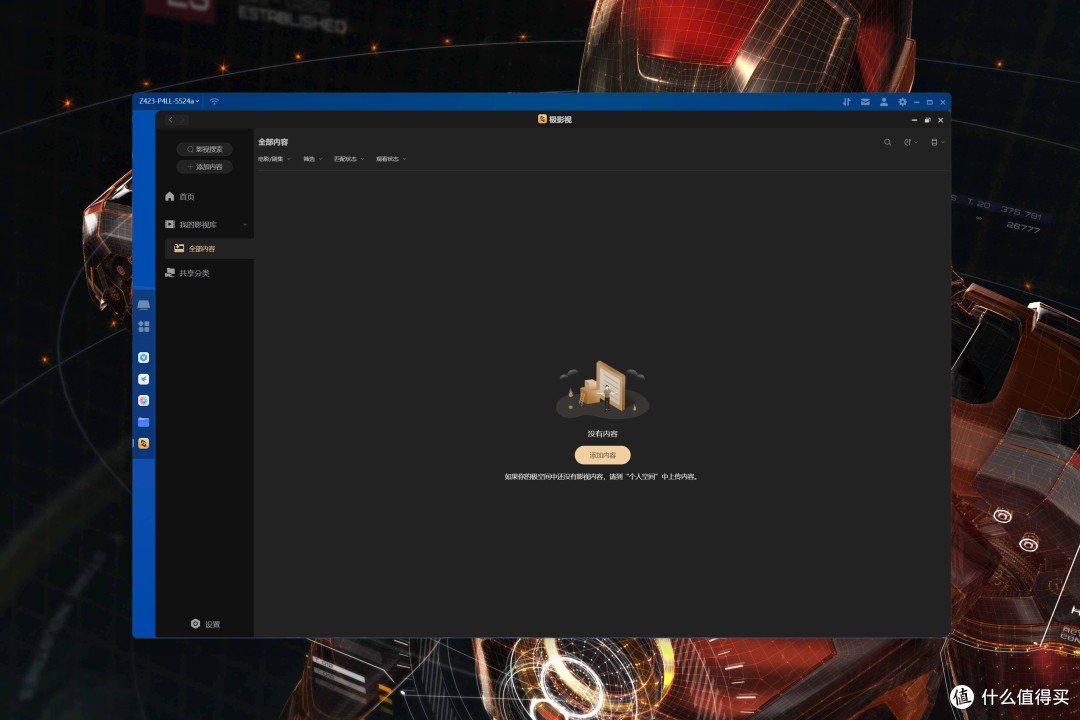Open the transfer arrows icon in blue titlebar
The width and height of the screenshot is (1080, 720).
847,102
